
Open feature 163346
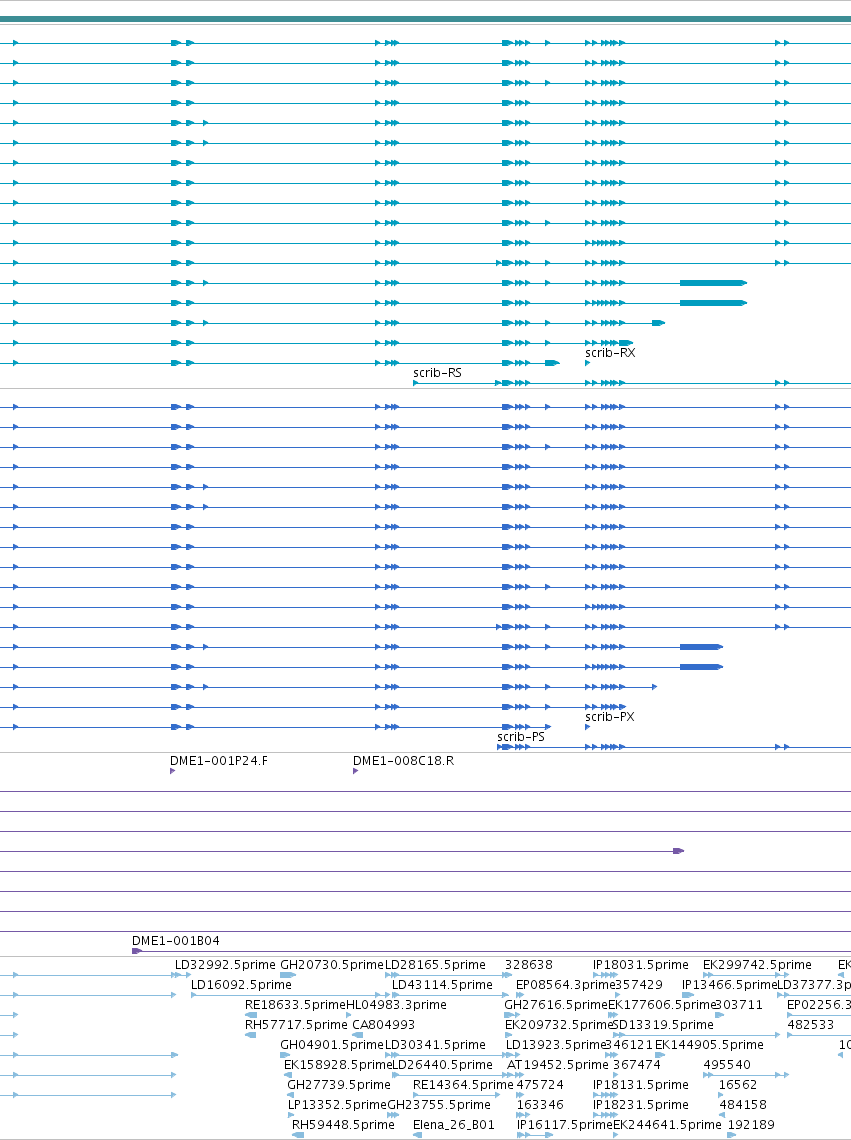540,1104
